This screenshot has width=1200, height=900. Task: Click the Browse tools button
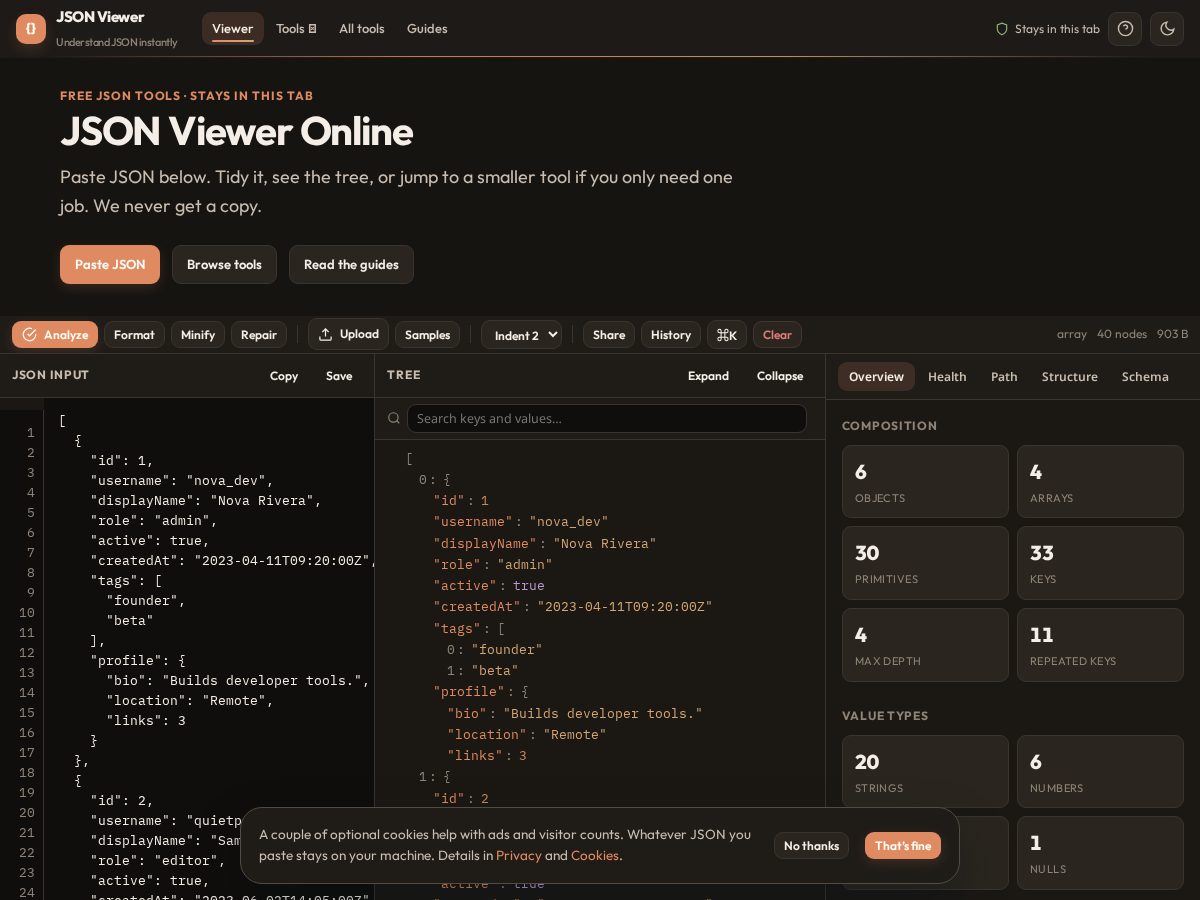(224, 264)
